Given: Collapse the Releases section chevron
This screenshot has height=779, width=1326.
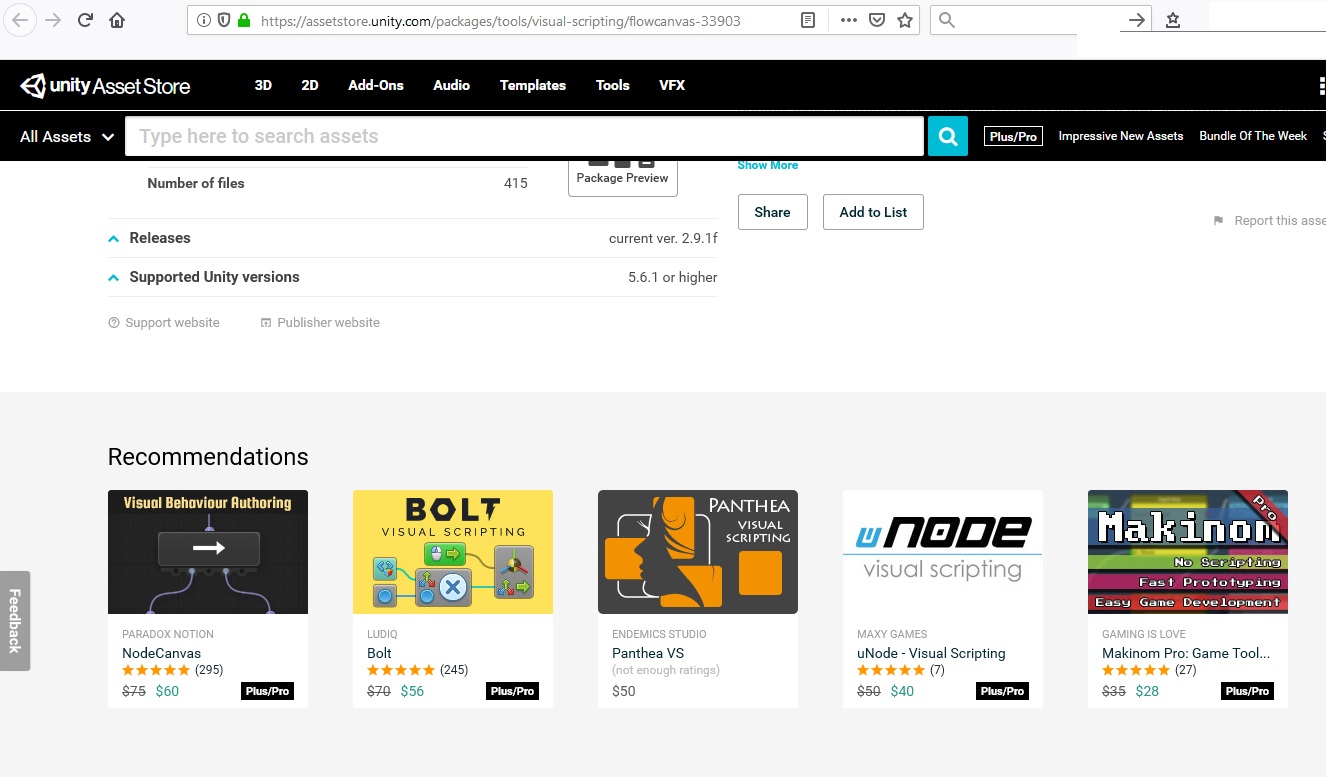Looking at the screenshot, I should pos(114,239).
